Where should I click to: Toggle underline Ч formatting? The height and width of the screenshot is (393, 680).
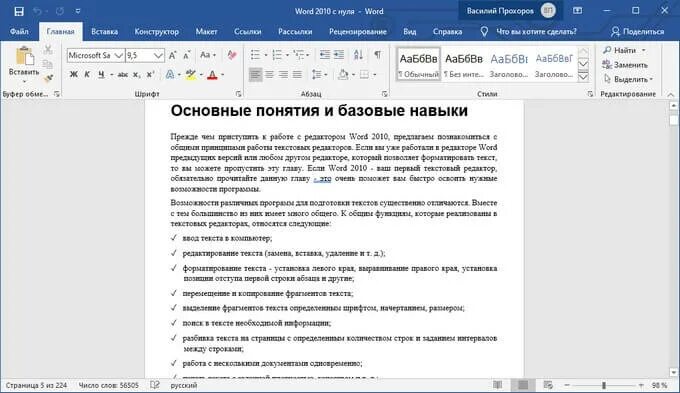[101, 75]
